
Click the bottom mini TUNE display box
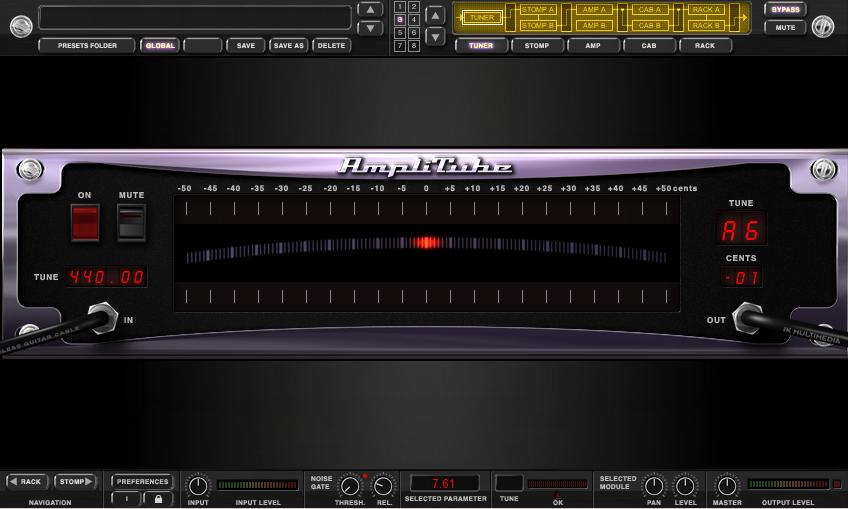click(x=509, y=483)
